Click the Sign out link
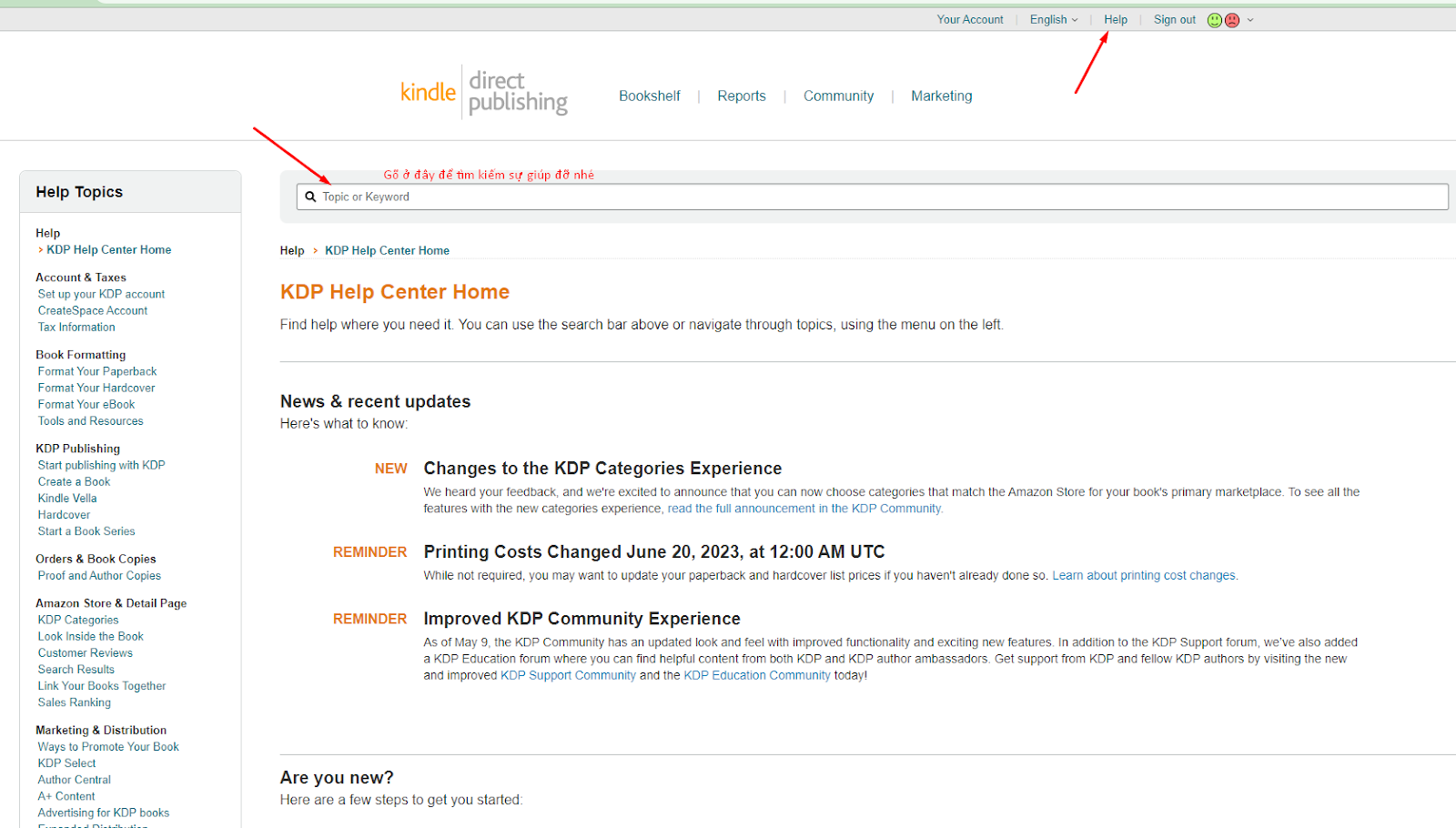 [x=1175, y=19]
